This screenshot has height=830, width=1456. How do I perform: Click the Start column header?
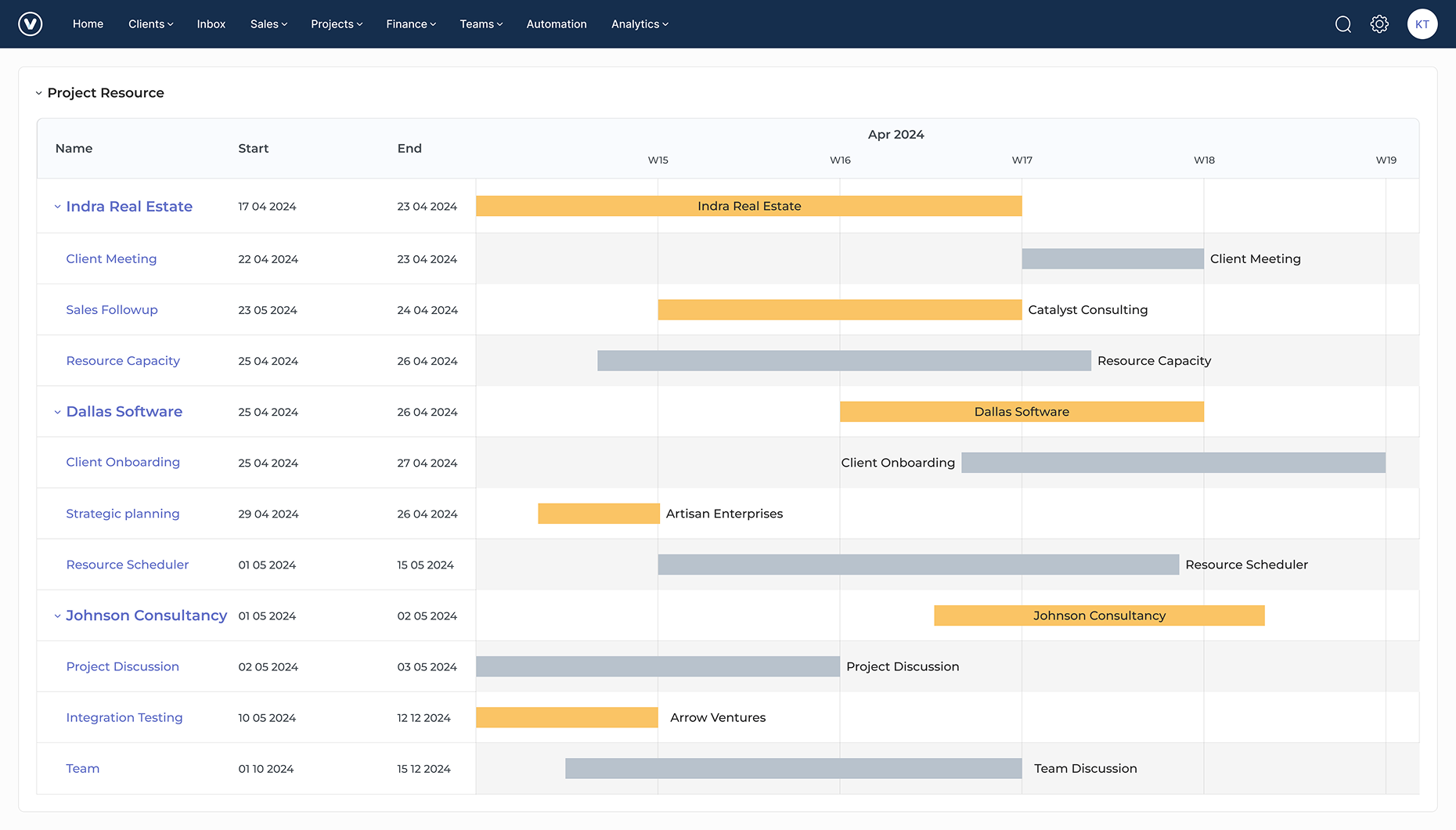(x=254, y=149)
